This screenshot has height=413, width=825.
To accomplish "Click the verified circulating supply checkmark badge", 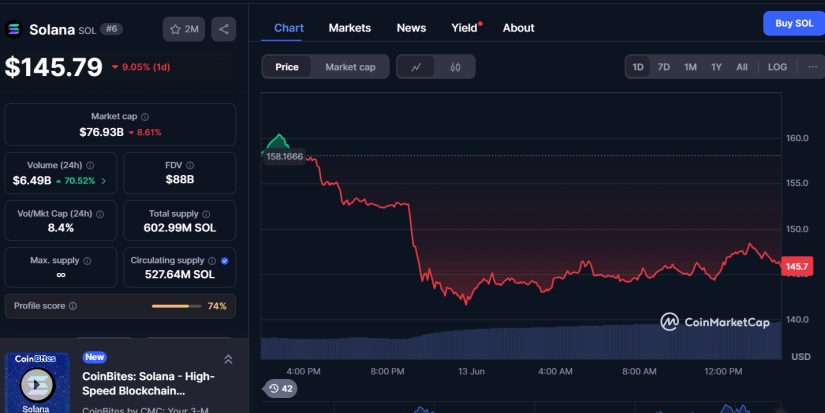I will pyautogui.click(x=225, y=261).
